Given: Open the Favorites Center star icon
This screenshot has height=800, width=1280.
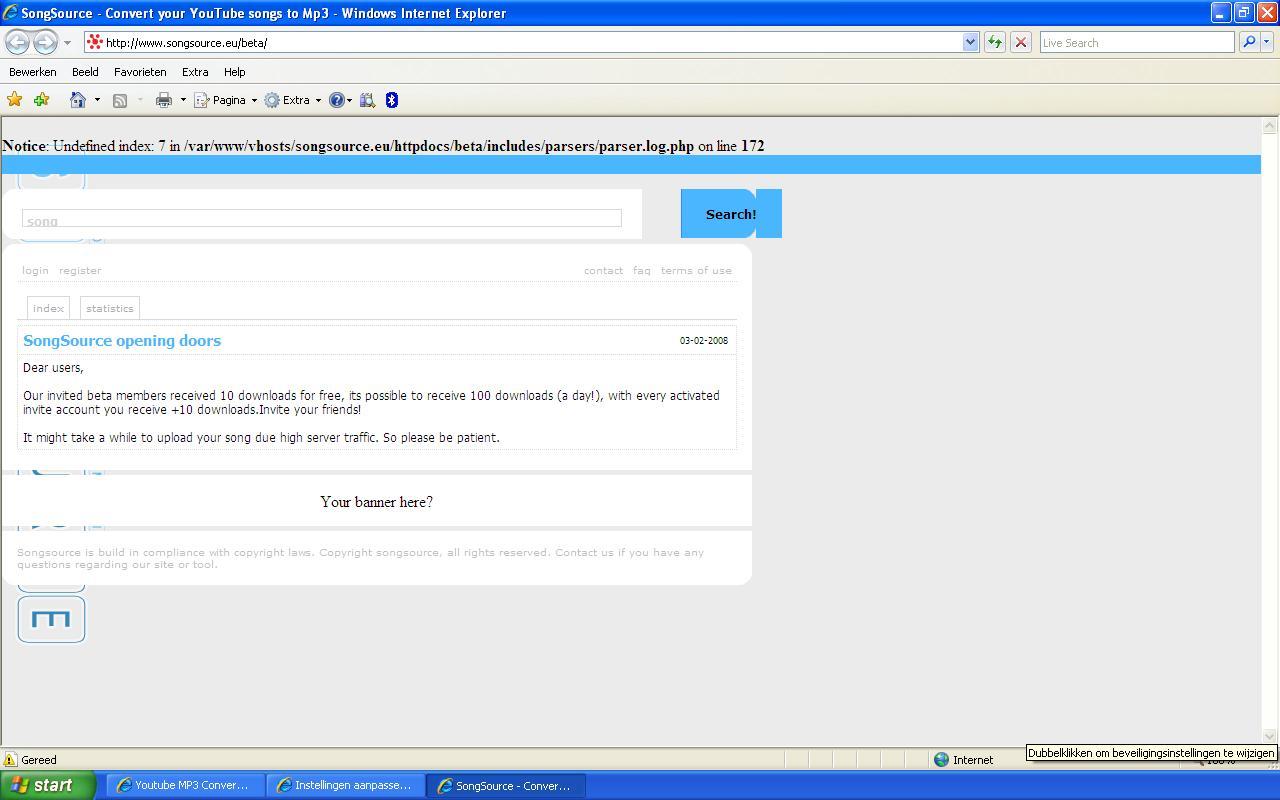Looking at the screenshot, I should coord(15,100).
